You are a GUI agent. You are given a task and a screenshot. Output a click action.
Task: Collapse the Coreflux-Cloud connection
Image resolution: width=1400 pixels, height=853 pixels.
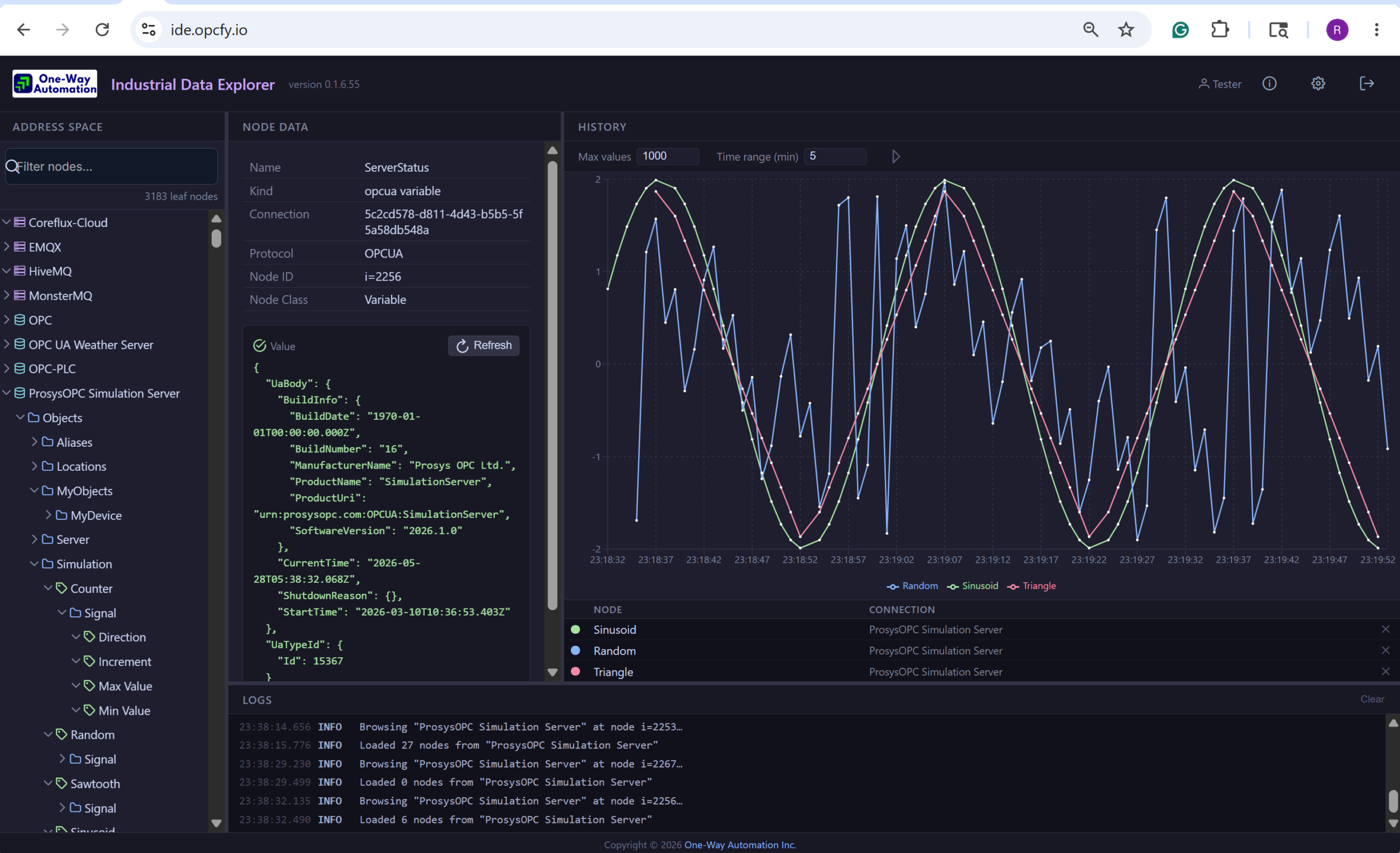7,222
